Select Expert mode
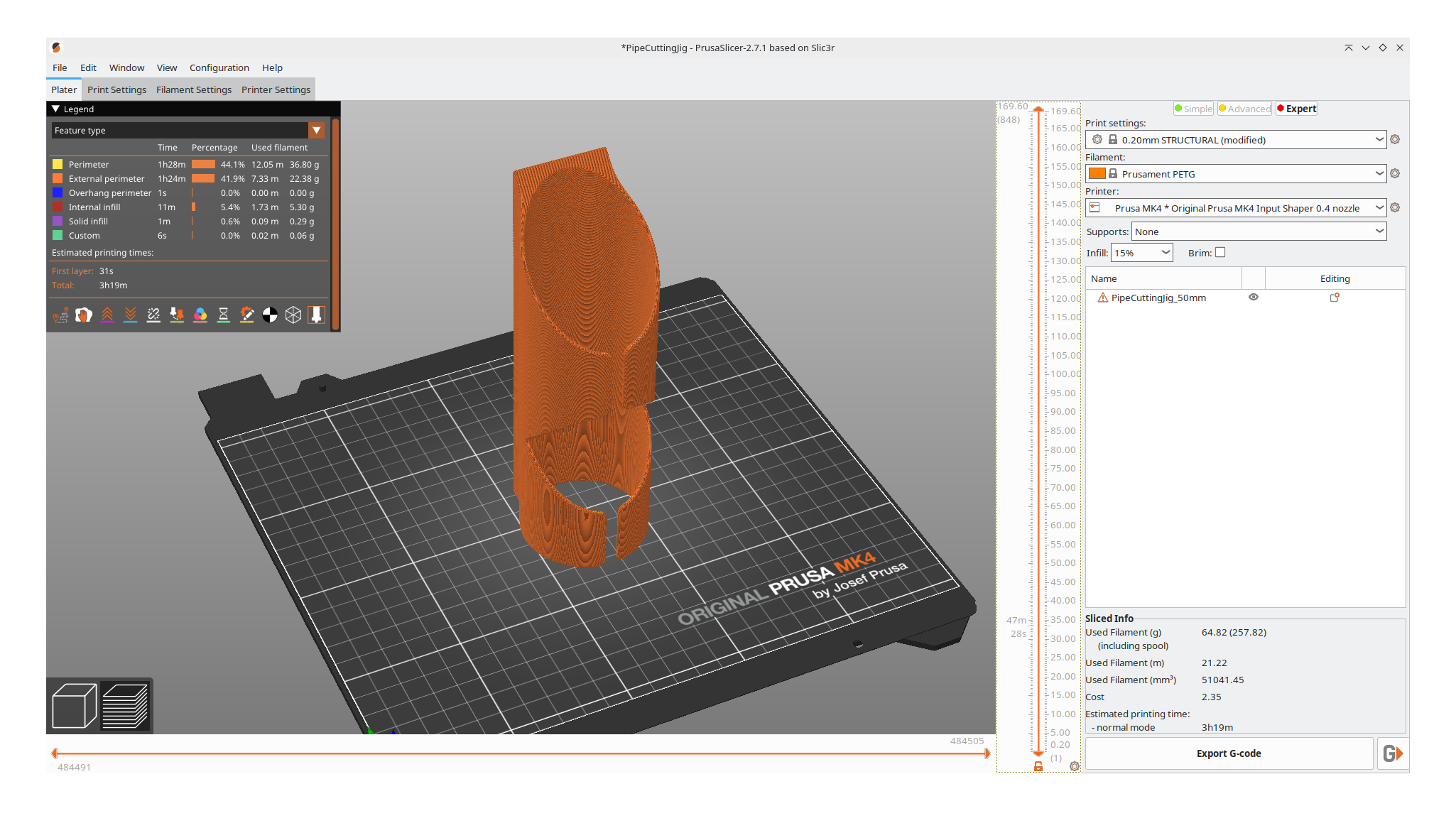The image size is (1456, 828). pyautogui.click(x=1296, y=109)
